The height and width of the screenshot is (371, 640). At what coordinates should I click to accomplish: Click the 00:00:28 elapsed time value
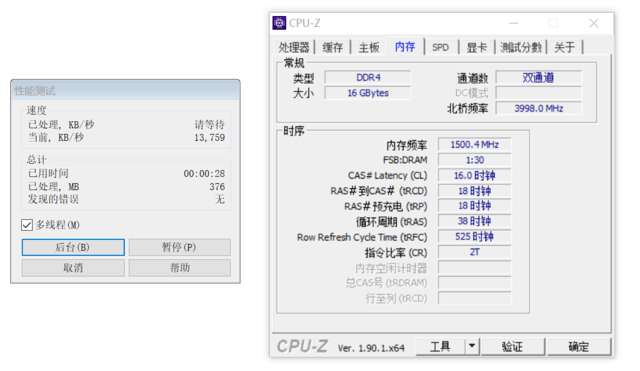pos(204,174)
